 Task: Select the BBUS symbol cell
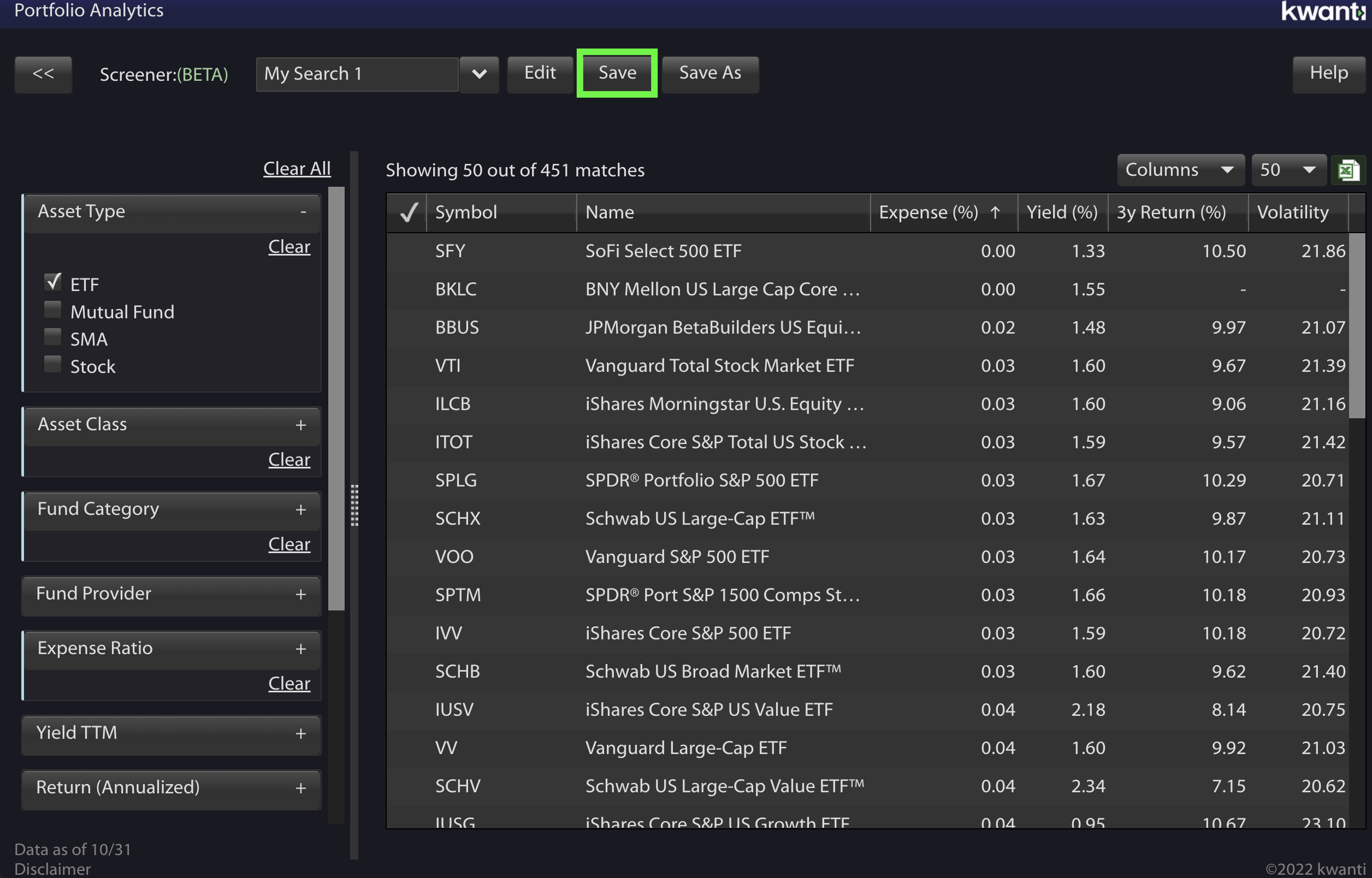click(457, 327)
